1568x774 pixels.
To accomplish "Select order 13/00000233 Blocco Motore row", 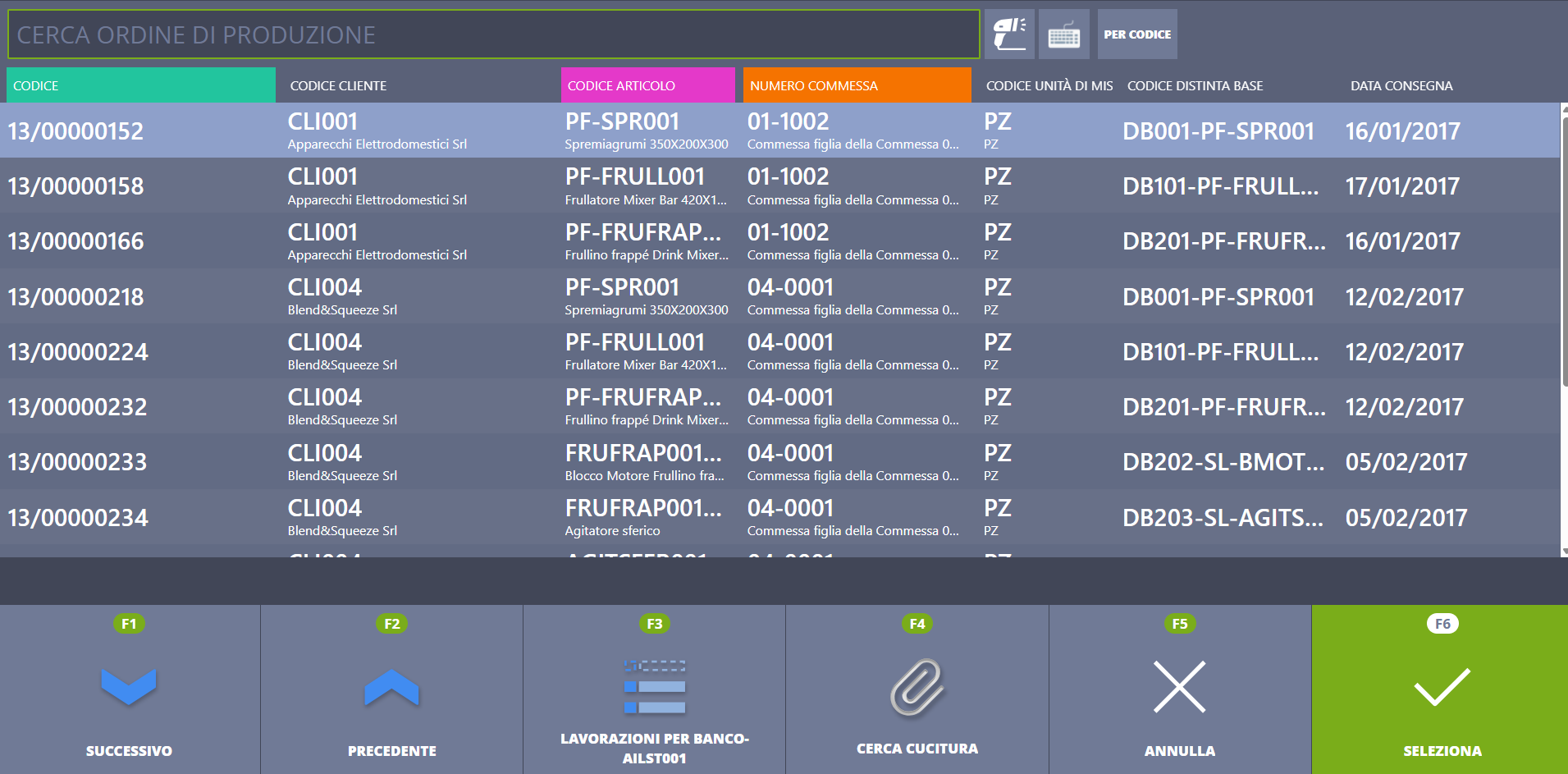I will click(x=77, y=462).
